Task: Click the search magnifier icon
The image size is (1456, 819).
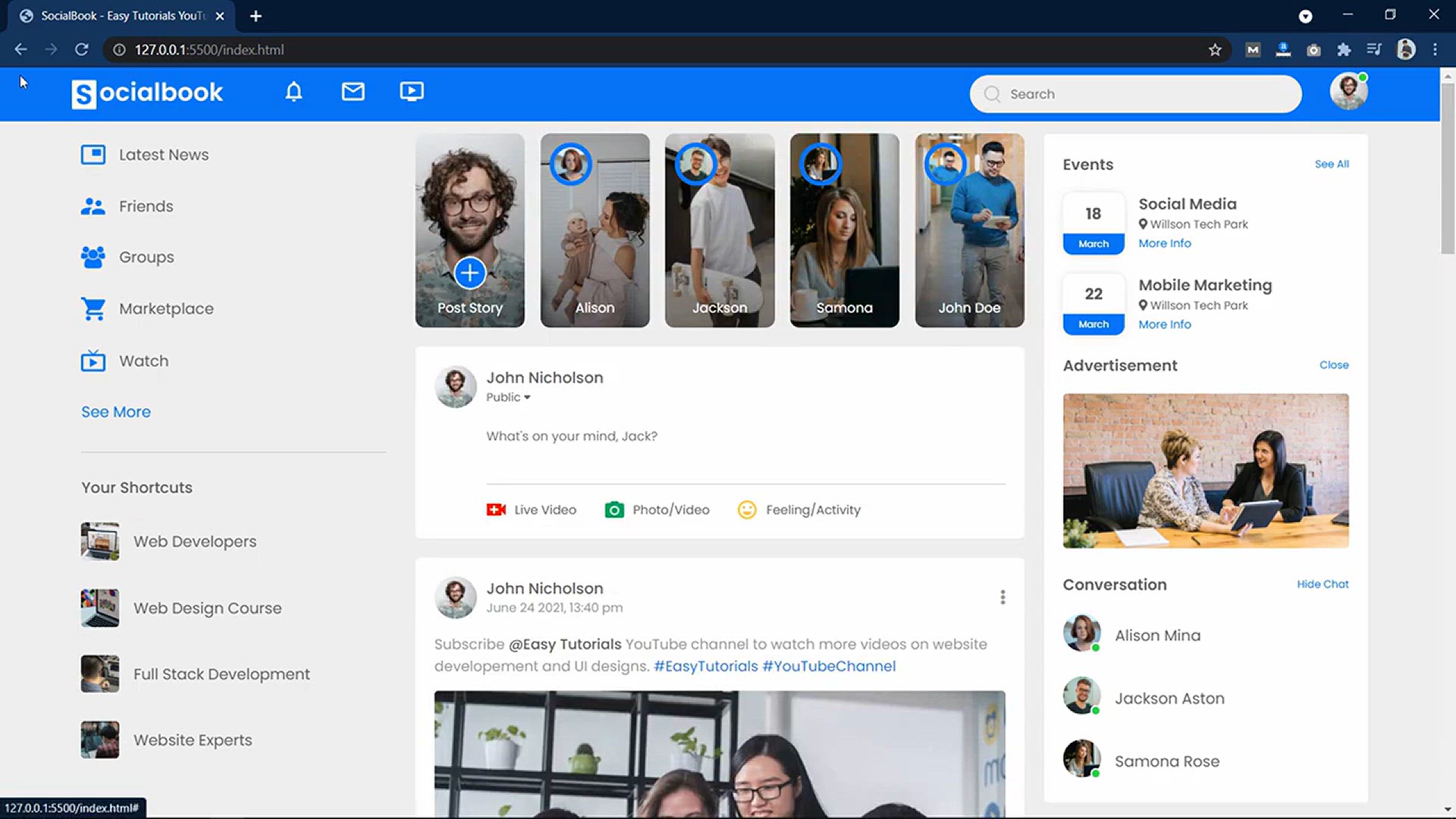Action: [x=992, y=94]
